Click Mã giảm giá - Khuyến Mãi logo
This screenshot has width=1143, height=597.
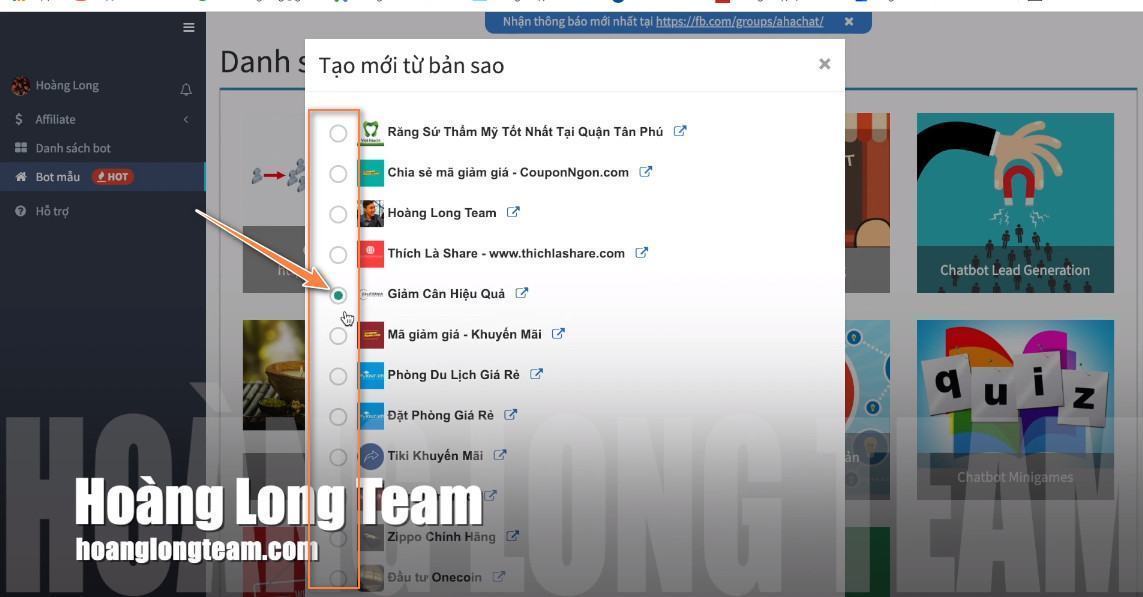pyautogui.click(x=371, y=335)
